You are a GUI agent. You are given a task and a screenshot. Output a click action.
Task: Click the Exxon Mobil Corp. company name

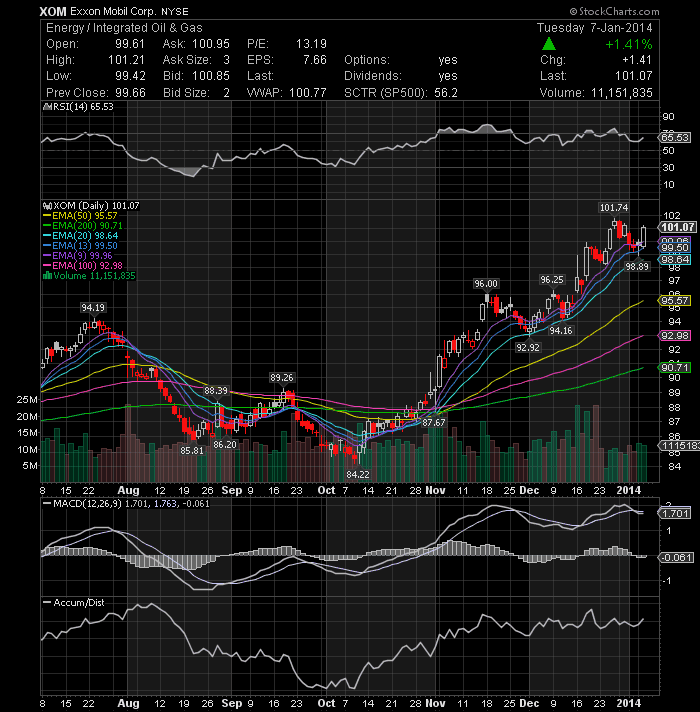pyautogui.click(x=113, y=11)
